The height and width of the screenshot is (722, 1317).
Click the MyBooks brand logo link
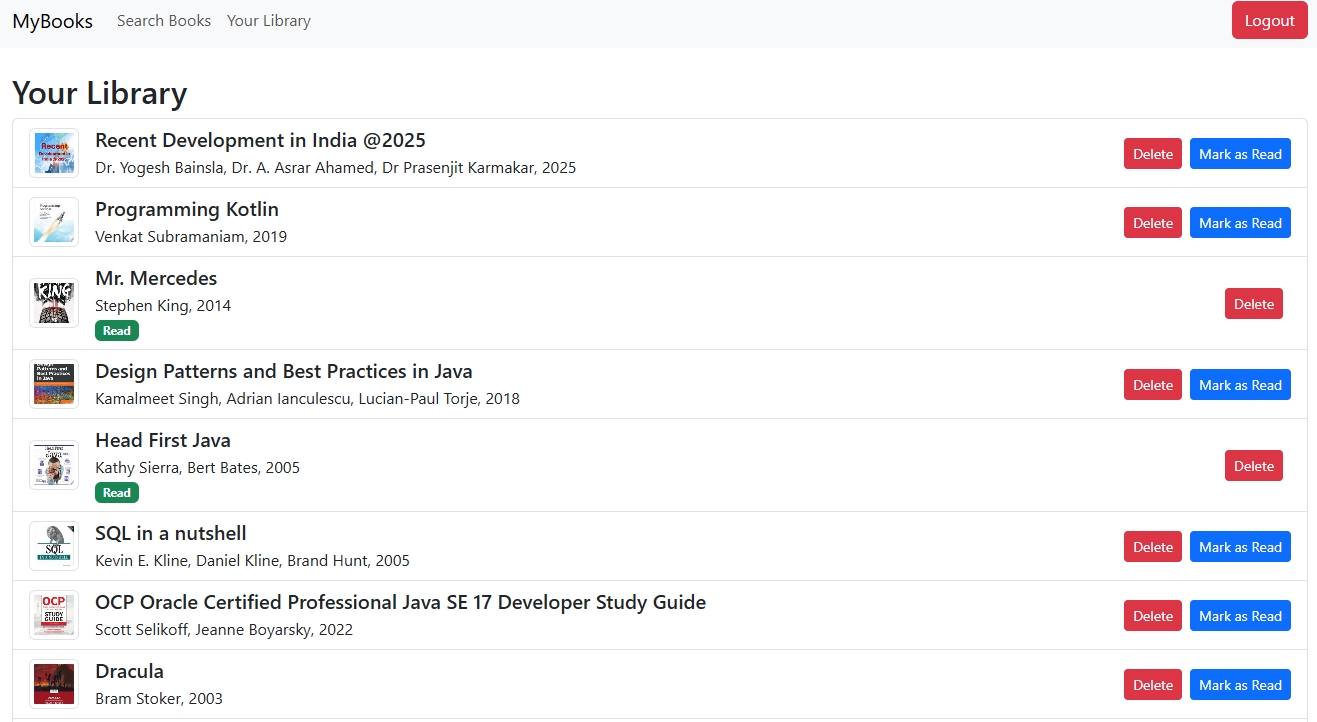[53, 21]
